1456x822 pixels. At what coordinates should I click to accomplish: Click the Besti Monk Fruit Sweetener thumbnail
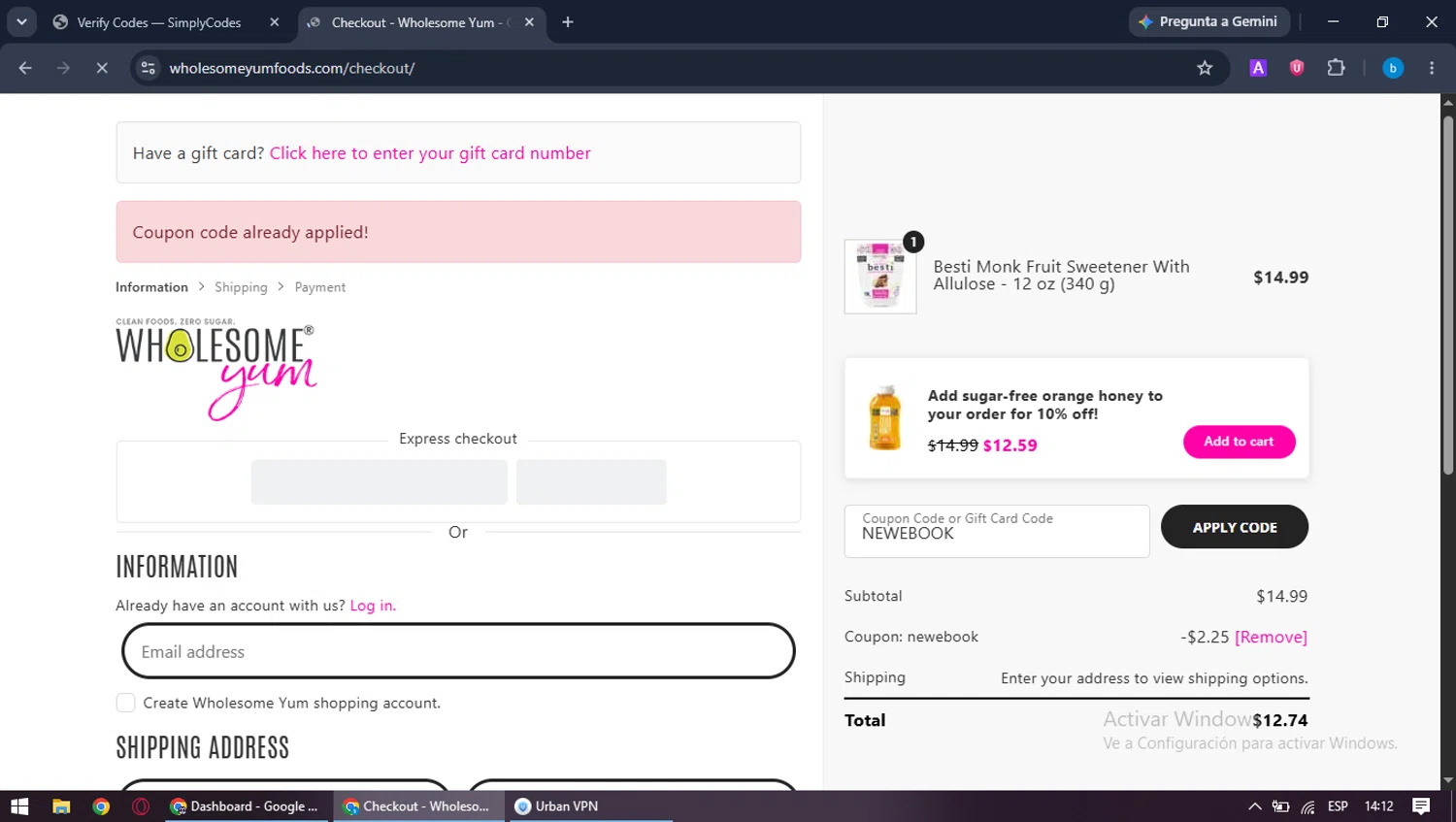(x=880, y=277)
